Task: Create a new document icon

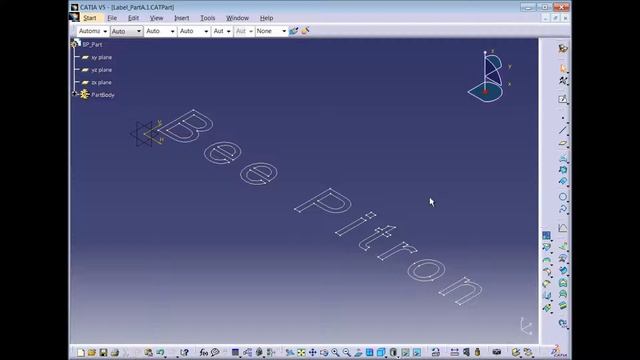Action: point(80,352)
